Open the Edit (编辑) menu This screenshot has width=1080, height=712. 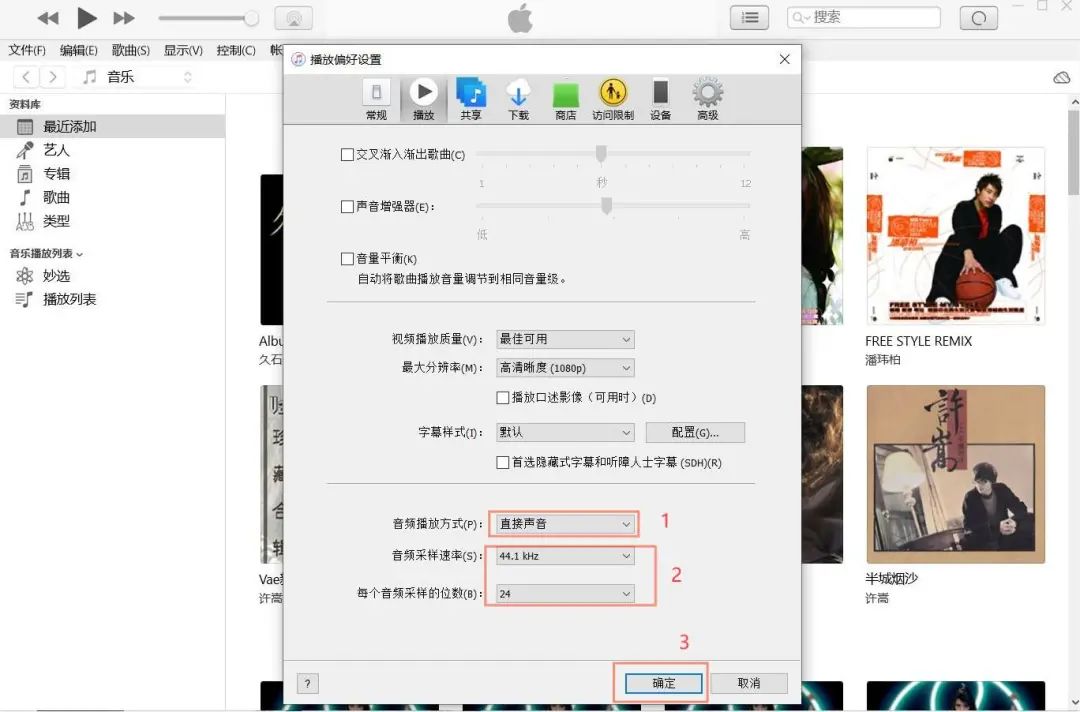pos(79,50)
